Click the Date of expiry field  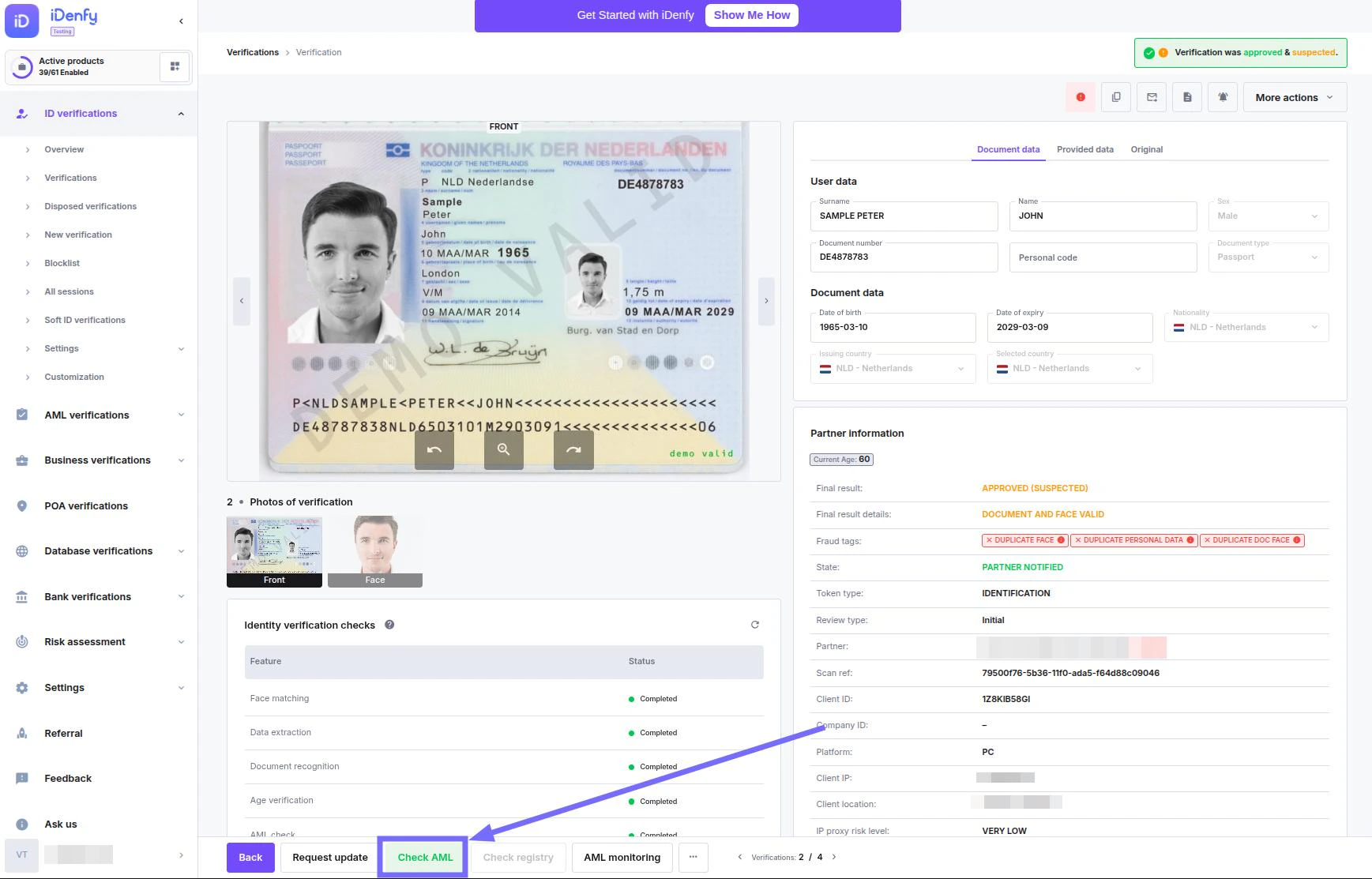(x=1069, y=327)
